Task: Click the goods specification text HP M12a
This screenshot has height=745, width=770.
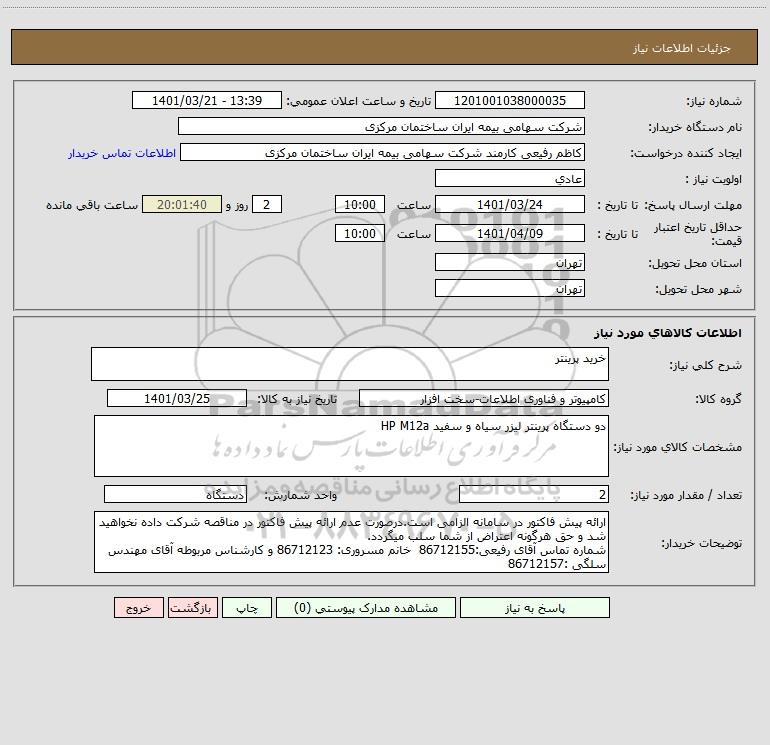Action: coord(405,426)
